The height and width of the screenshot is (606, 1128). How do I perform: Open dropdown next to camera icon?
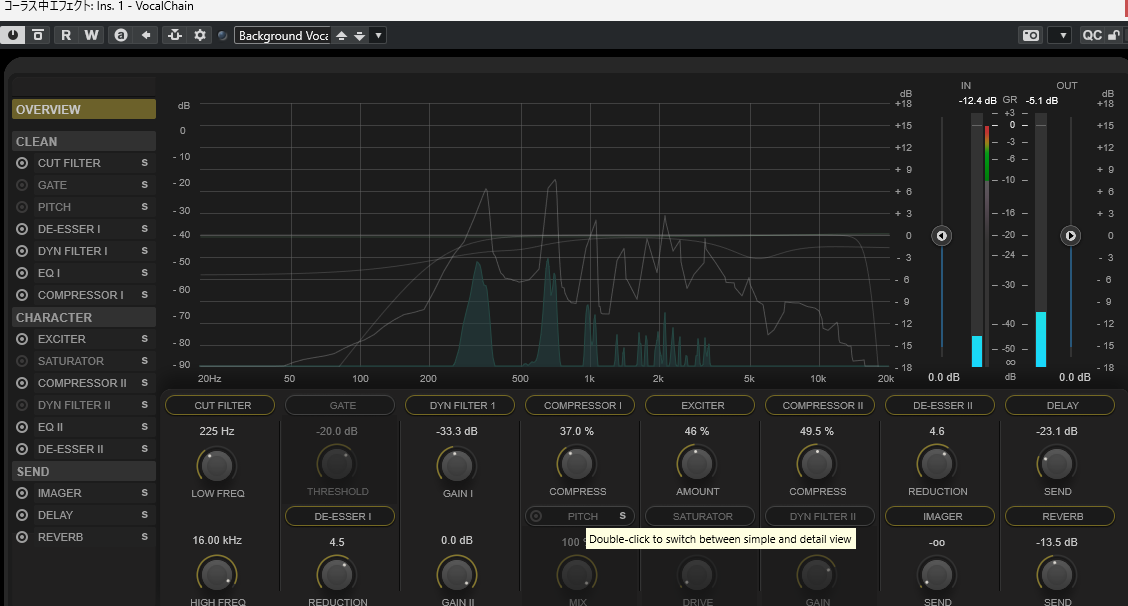click(x=1060, y=35)
